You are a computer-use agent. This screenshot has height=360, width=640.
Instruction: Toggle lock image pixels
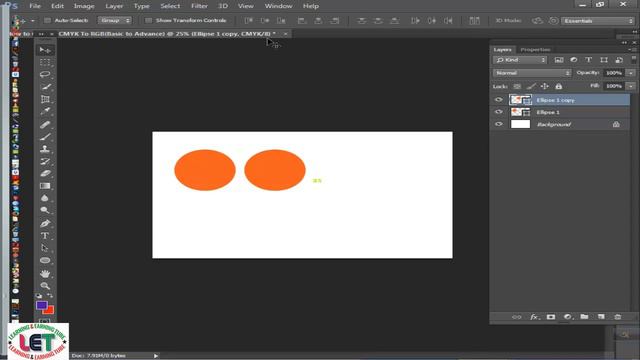click(531, 86)
